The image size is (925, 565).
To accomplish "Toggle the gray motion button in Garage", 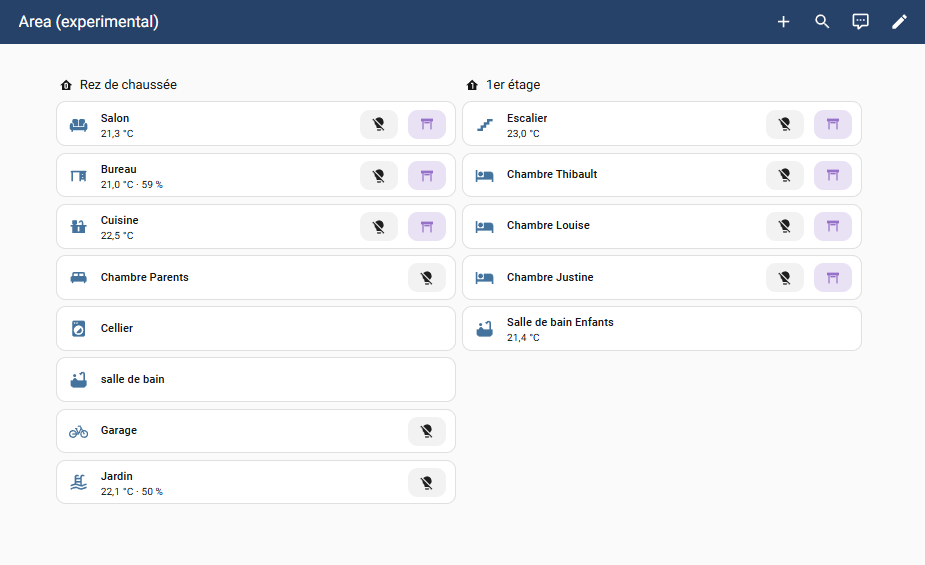I will tap(427, 431).
